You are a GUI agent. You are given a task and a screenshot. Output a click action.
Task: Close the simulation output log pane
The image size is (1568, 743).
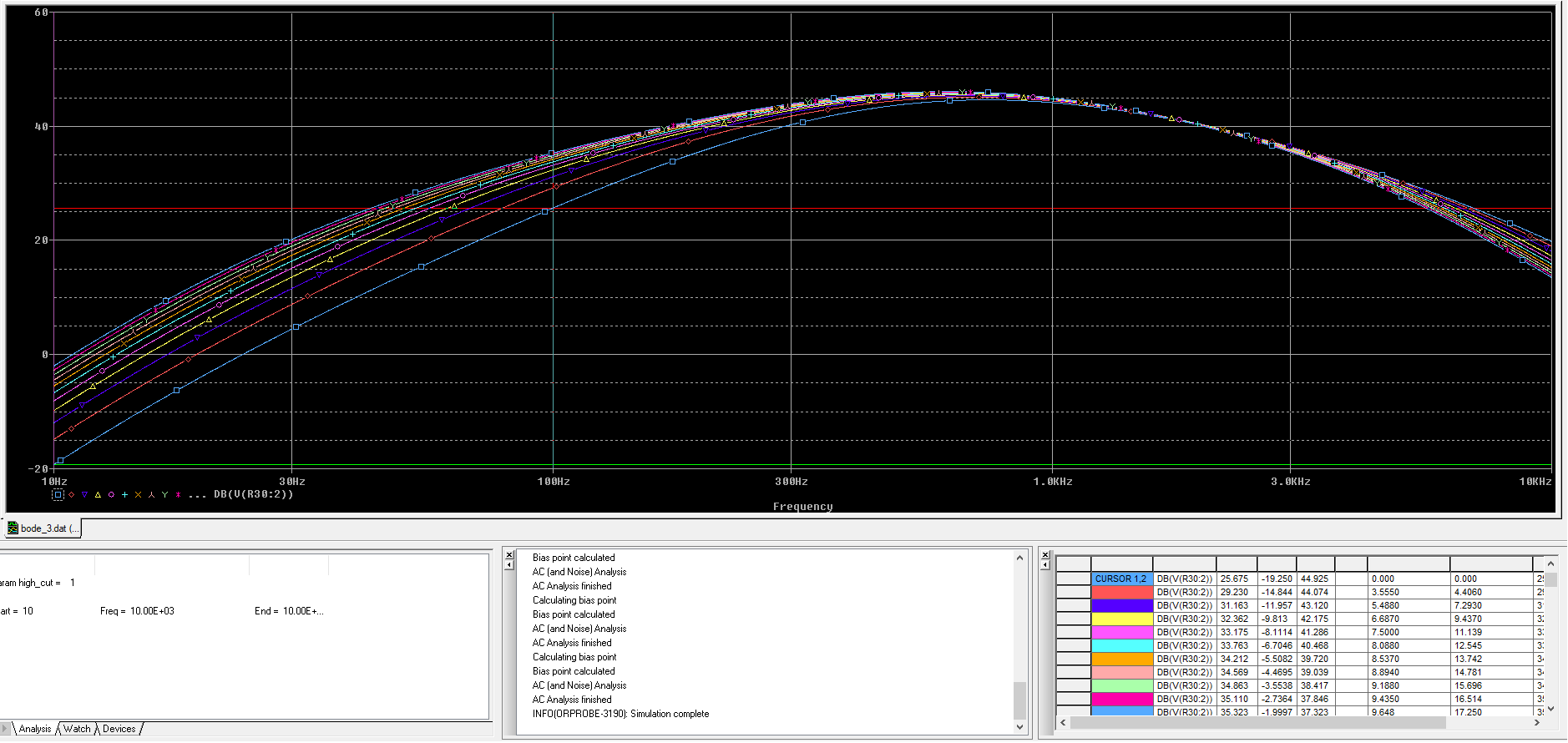509,554
